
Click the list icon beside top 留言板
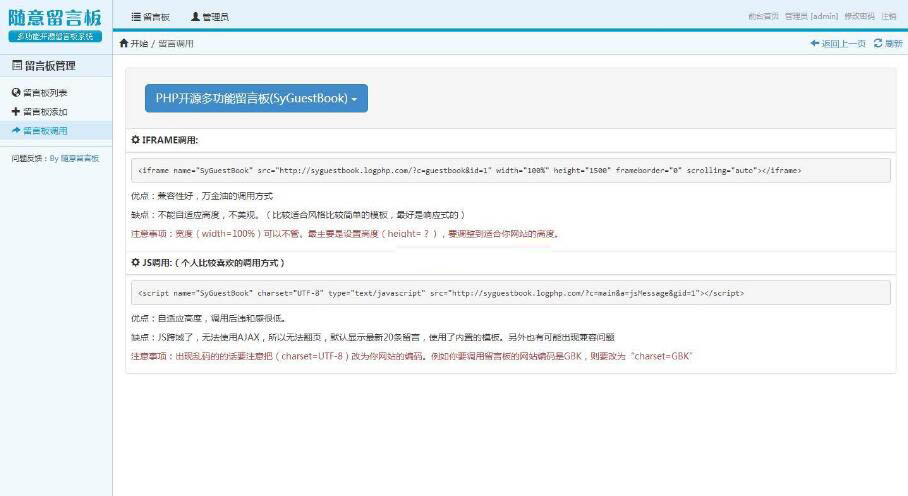click(x=136, y=17)
